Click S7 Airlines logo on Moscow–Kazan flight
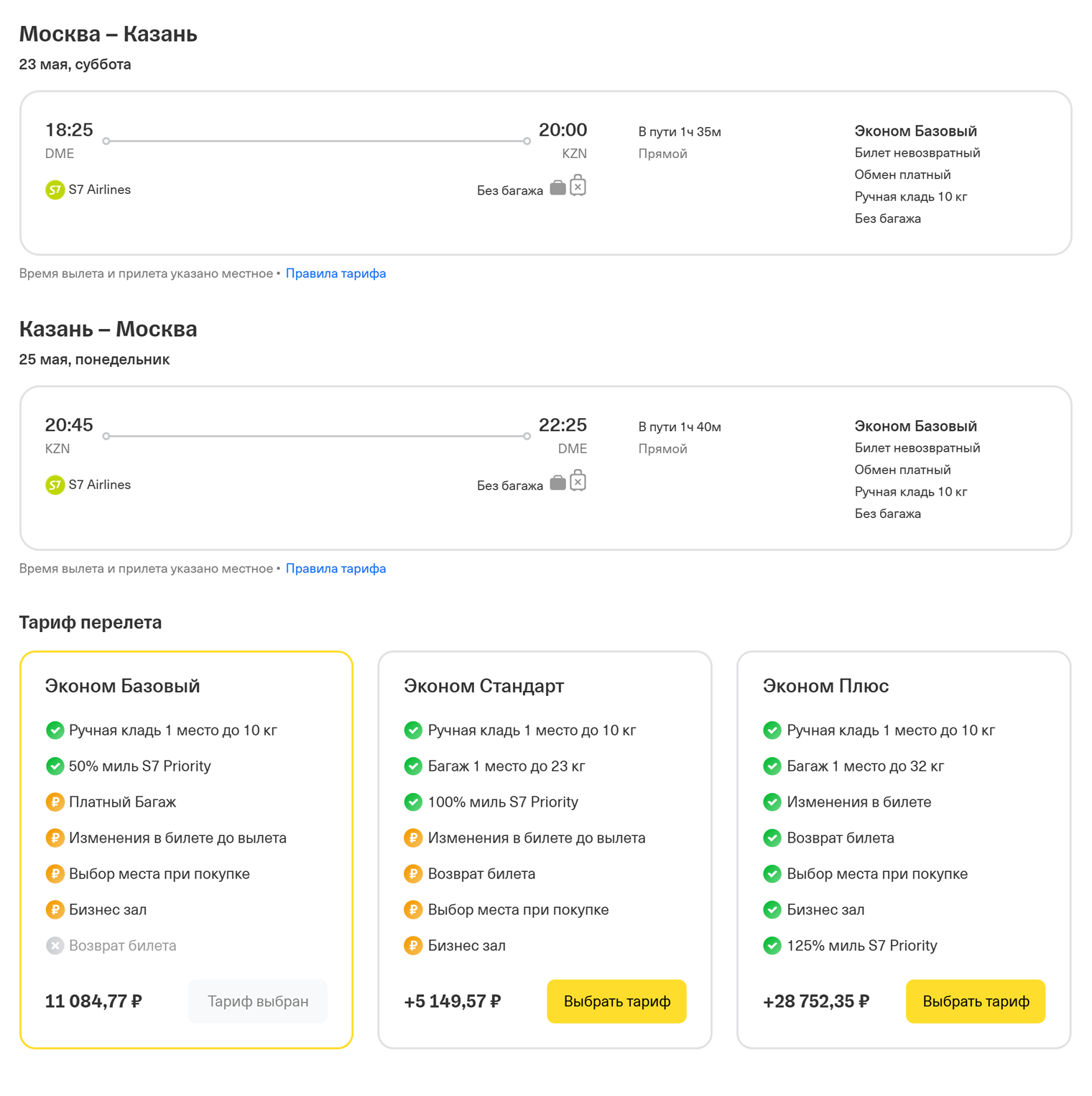This screenshot has height=1096, width=1092. [x=55, y=190]
